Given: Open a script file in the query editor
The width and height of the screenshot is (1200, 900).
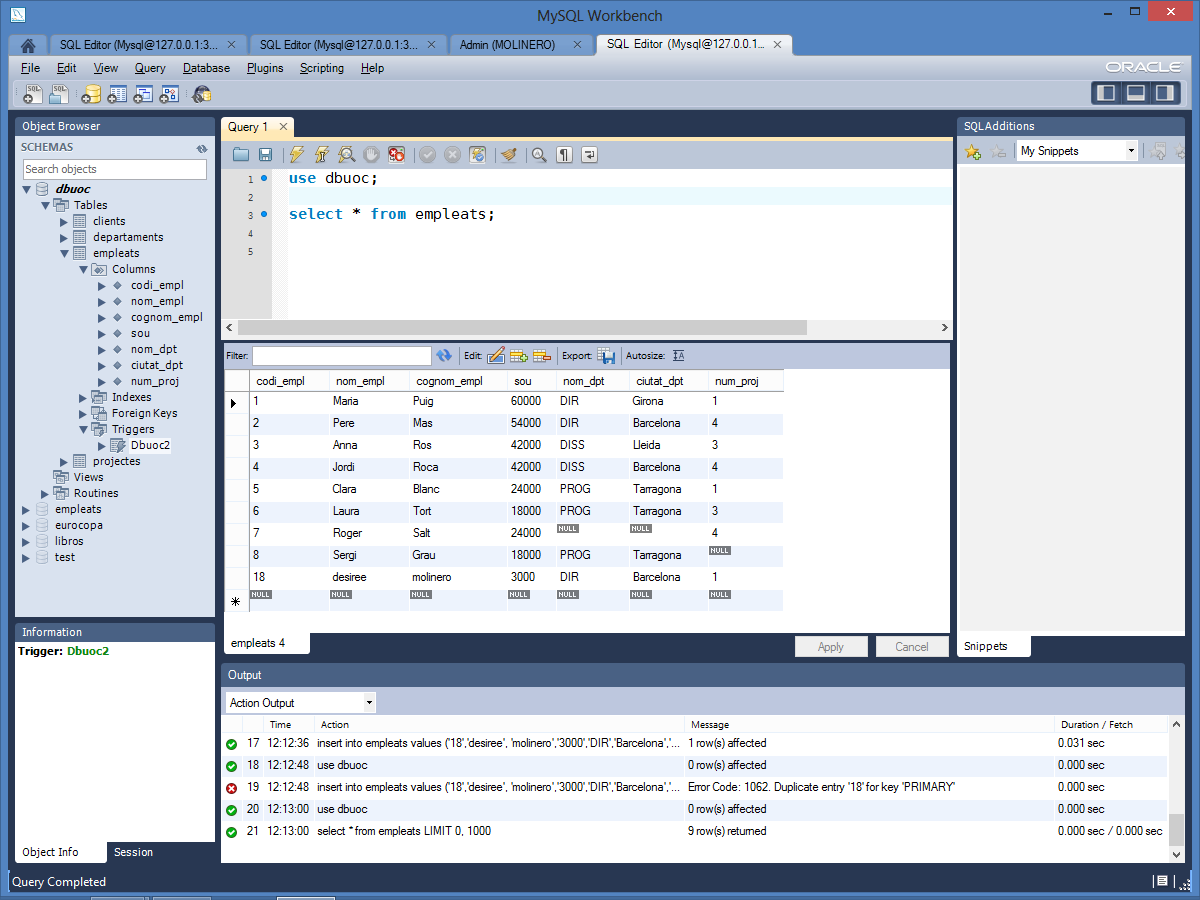Looking at the screenshot, I should 241,154.
